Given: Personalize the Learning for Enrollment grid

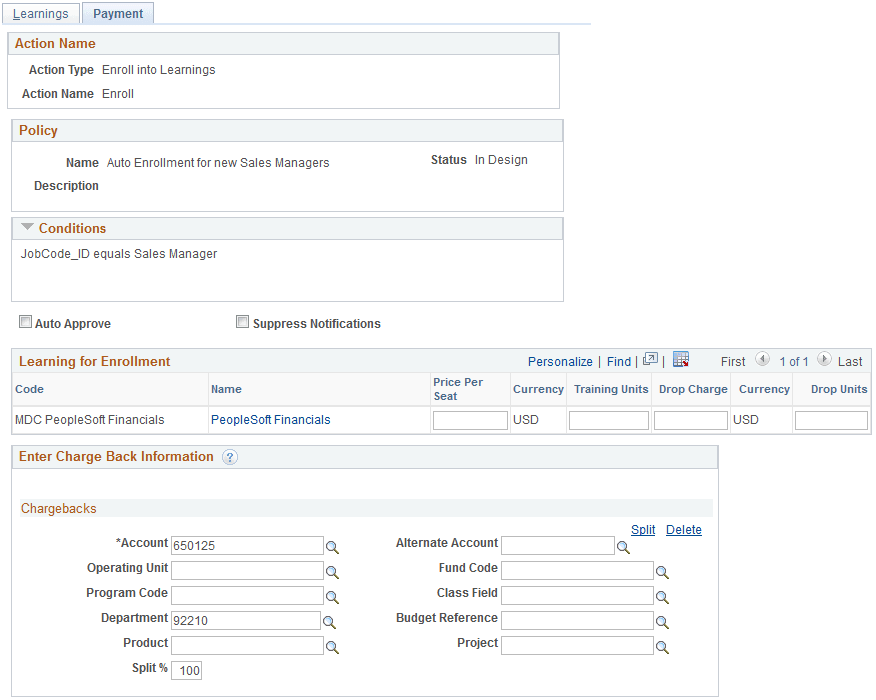Looking at the screenshot, I should click(x=560, y=361).
